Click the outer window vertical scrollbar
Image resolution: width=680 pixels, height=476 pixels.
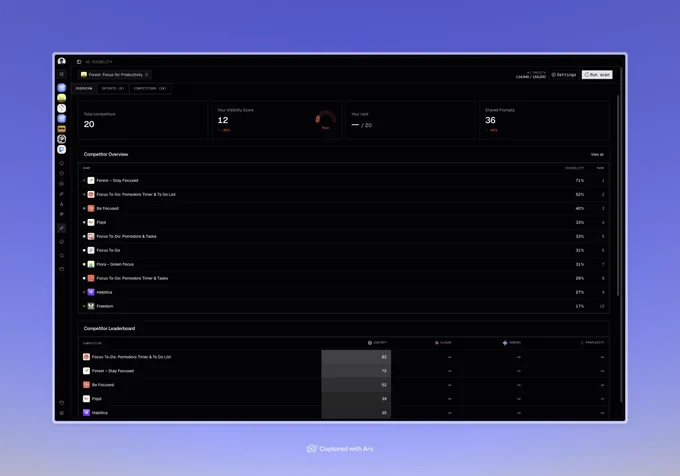(622, 234)
